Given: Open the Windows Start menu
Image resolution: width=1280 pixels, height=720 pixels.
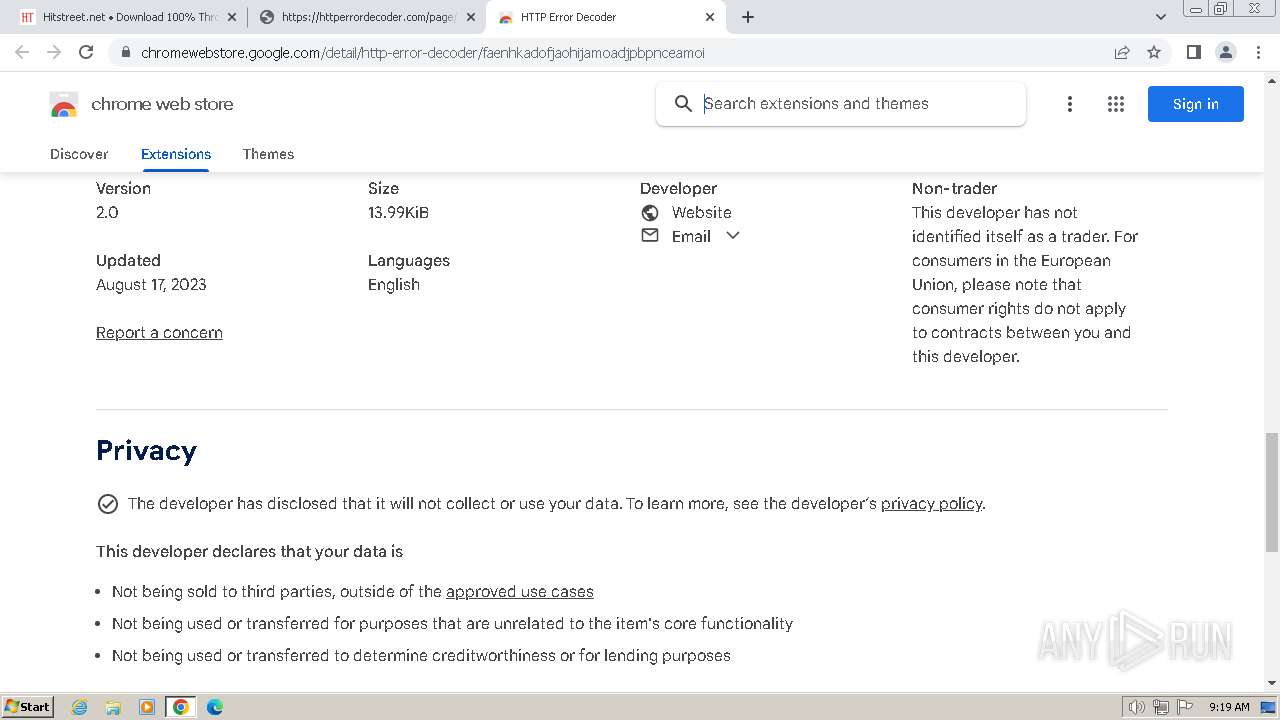Looking at the screenshot, I should pos(27,707).
